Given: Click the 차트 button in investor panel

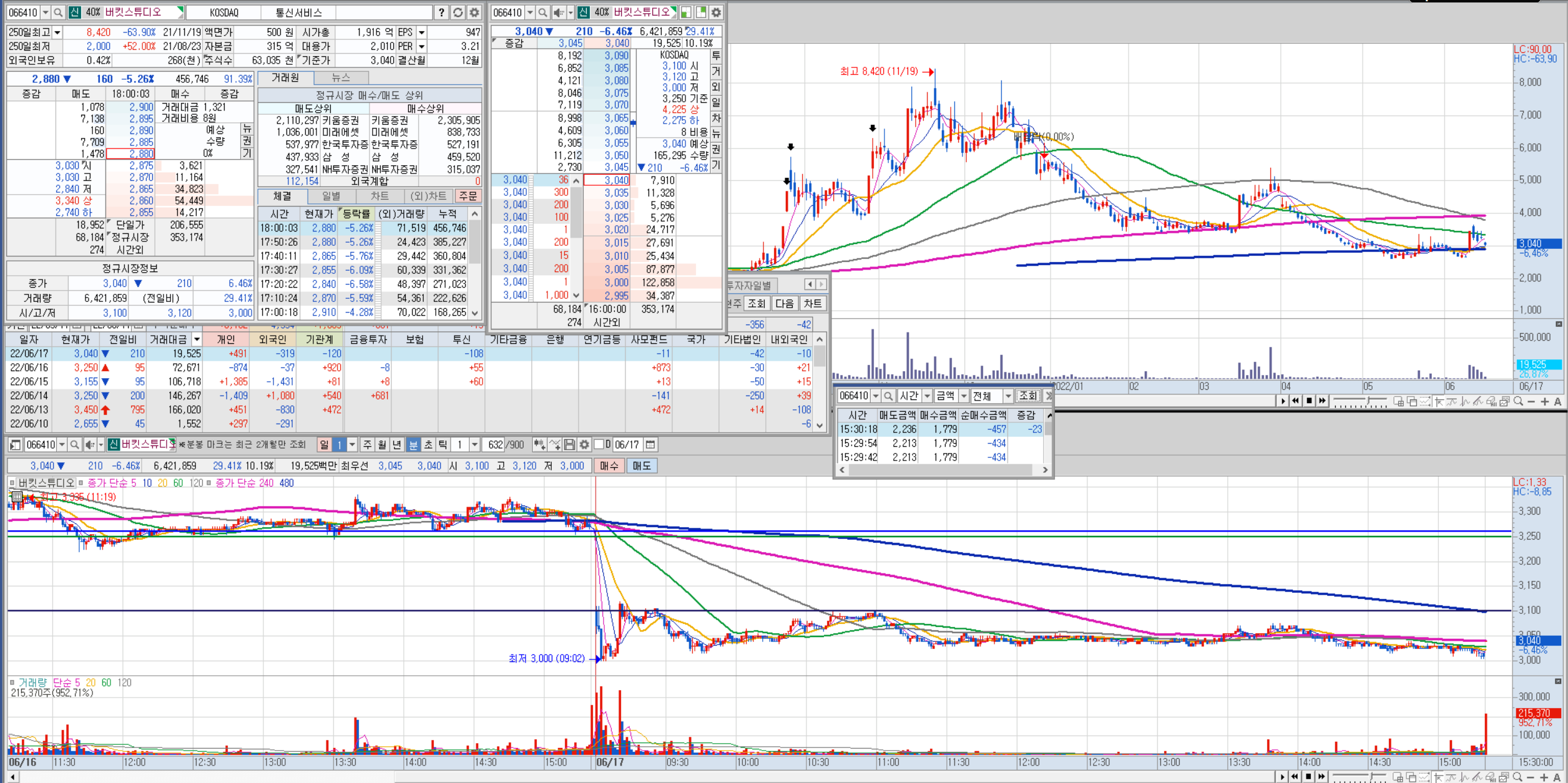Looking at the screenshot, I should (x=813, y=303).
